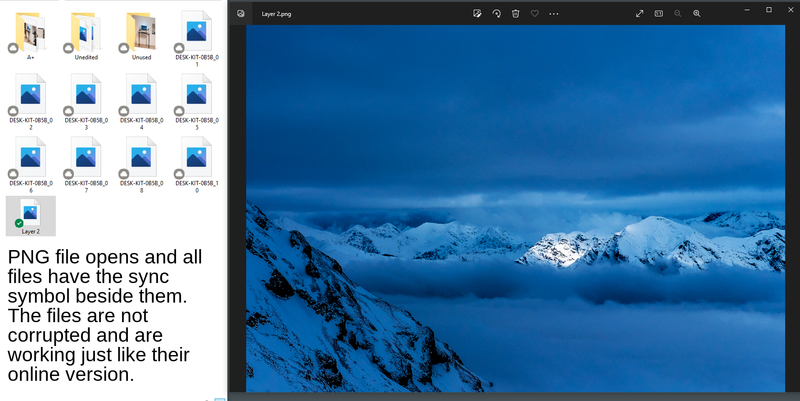
Task: Zoom in using the plus magnifier icon
Action: (x=697, y=13)
